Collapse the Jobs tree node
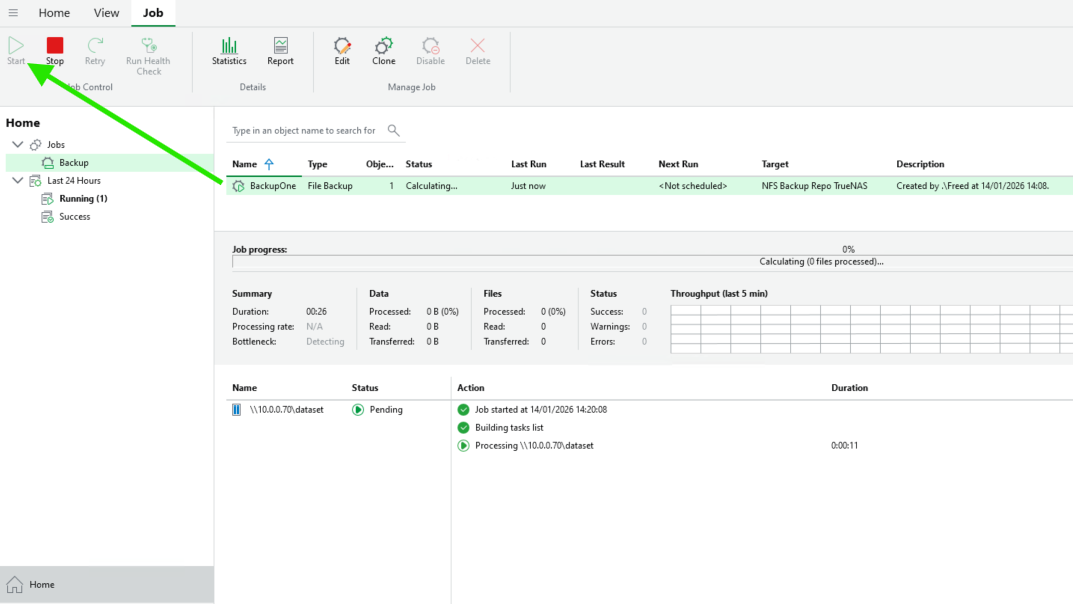Screen dimensions: 1073x604 (17, 145)
